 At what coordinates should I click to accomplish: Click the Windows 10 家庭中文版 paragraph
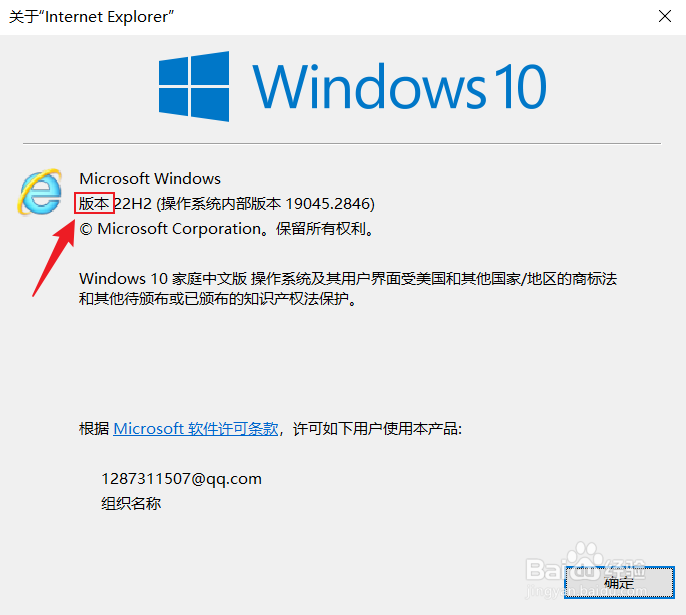click(348, 289)
